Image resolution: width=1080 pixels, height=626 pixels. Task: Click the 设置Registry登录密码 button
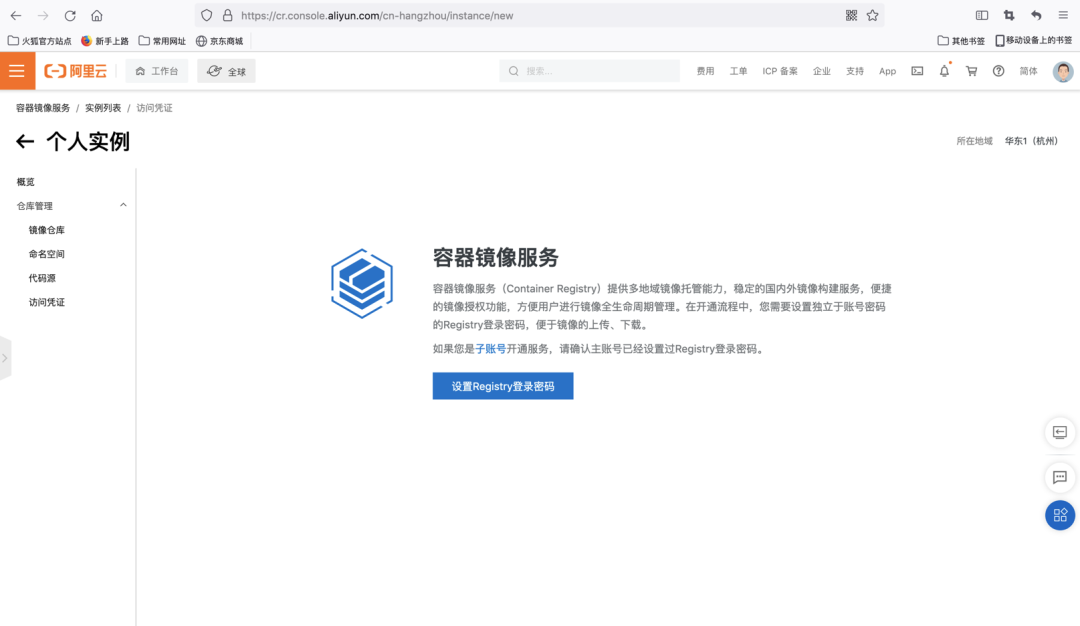[x=503, y=386]
